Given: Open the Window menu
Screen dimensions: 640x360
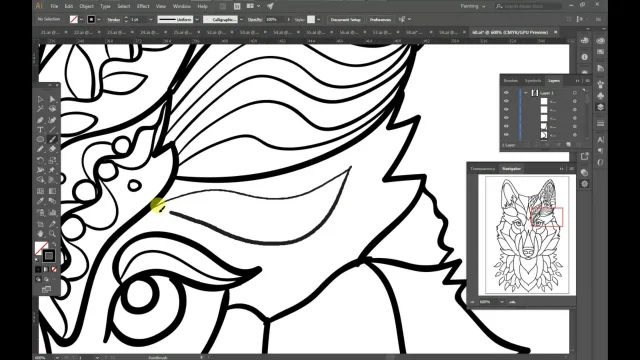Looking at the screenshot, I should coord(182,6).
